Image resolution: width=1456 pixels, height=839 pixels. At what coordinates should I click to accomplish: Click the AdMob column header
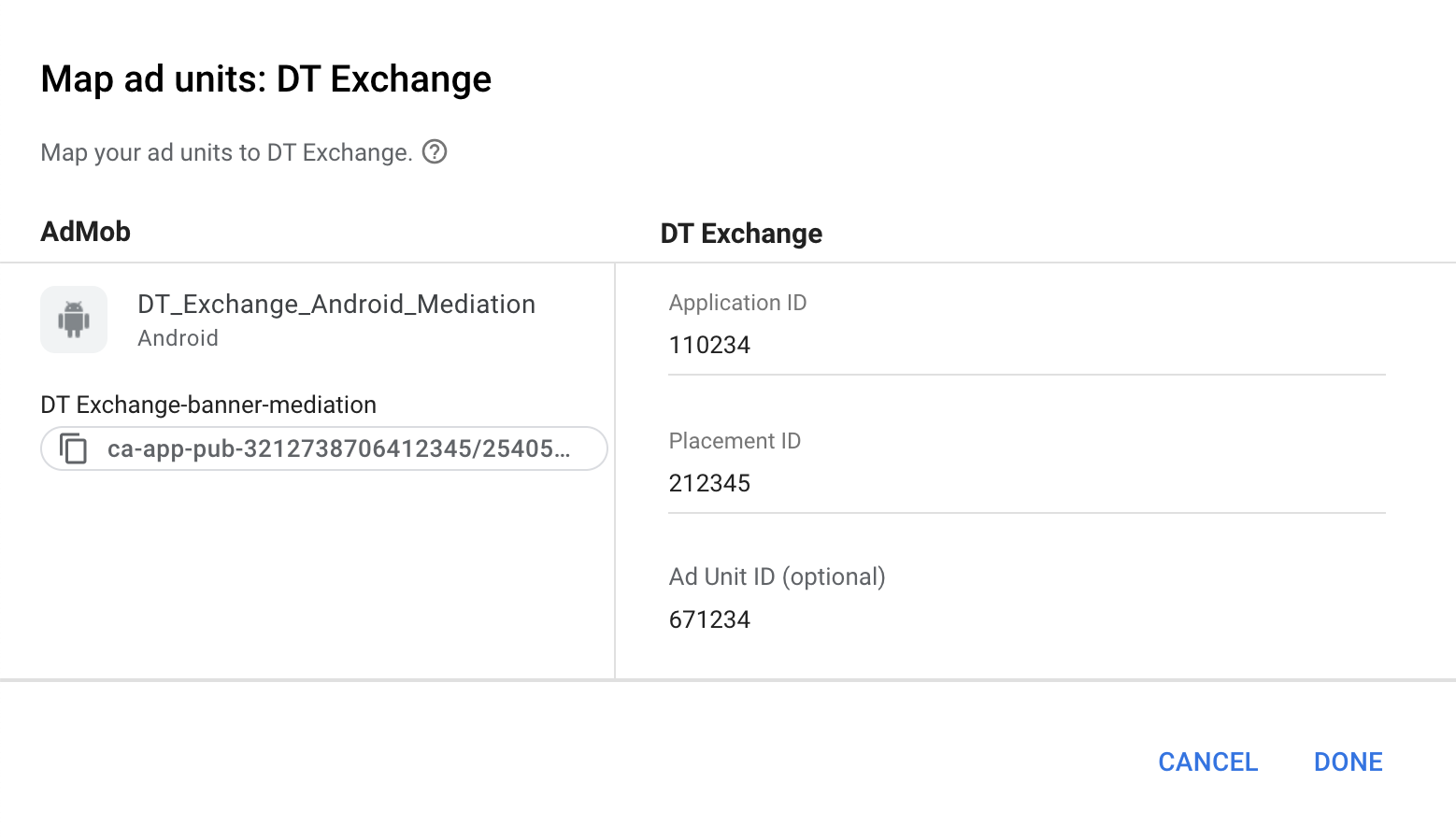85,231
